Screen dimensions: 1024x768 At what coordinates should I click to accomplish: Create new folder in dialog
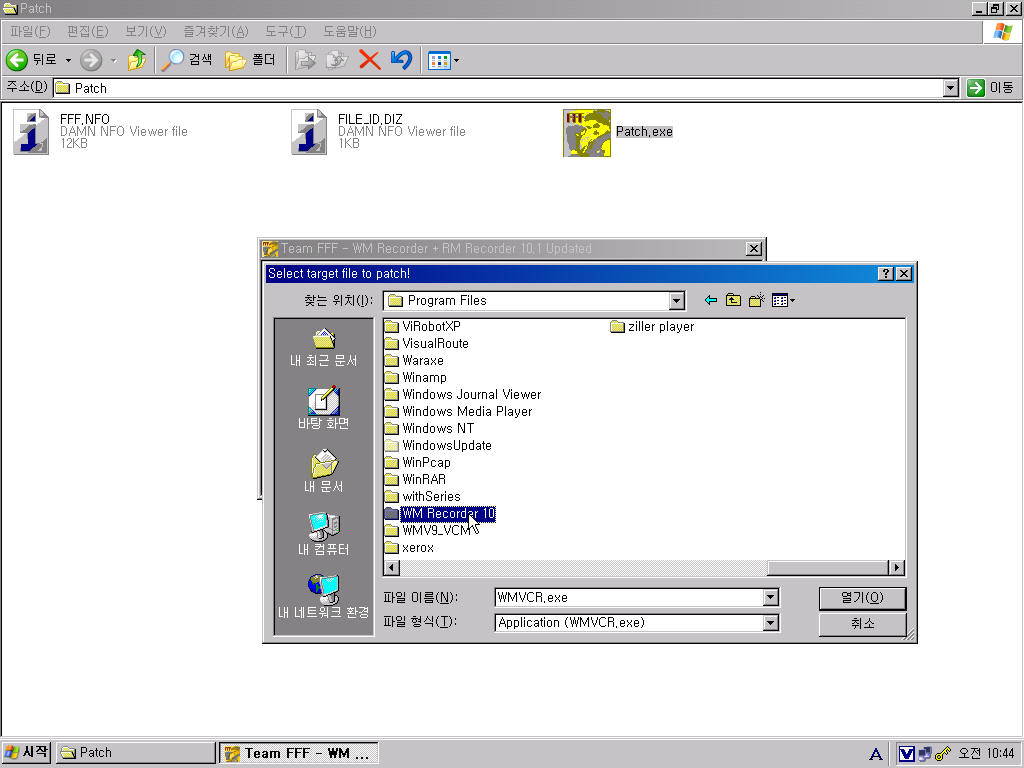[x=756, y=300]
